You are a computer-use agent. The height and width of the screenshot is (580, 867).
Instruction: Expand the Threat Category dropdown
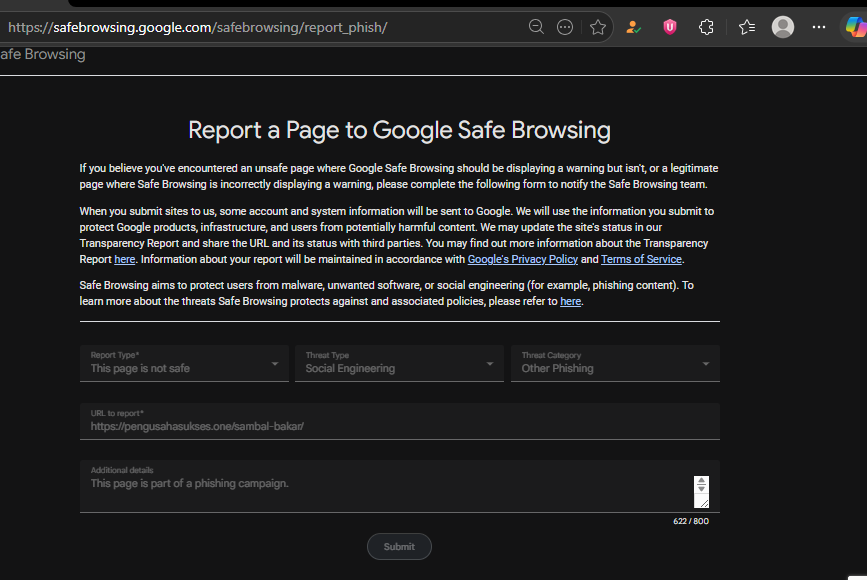click(615, 363)
